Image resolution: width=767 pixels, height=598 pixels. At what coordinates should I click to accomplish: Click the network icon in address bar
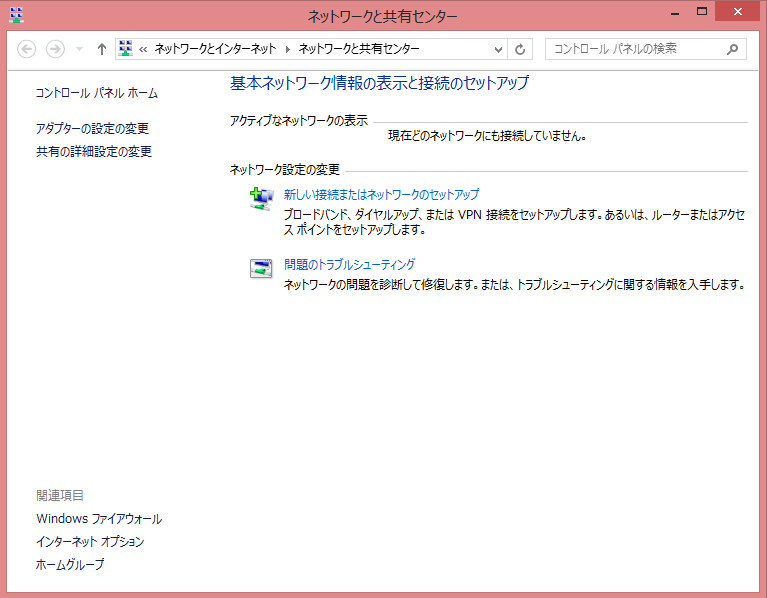click(x=126, y=48)
